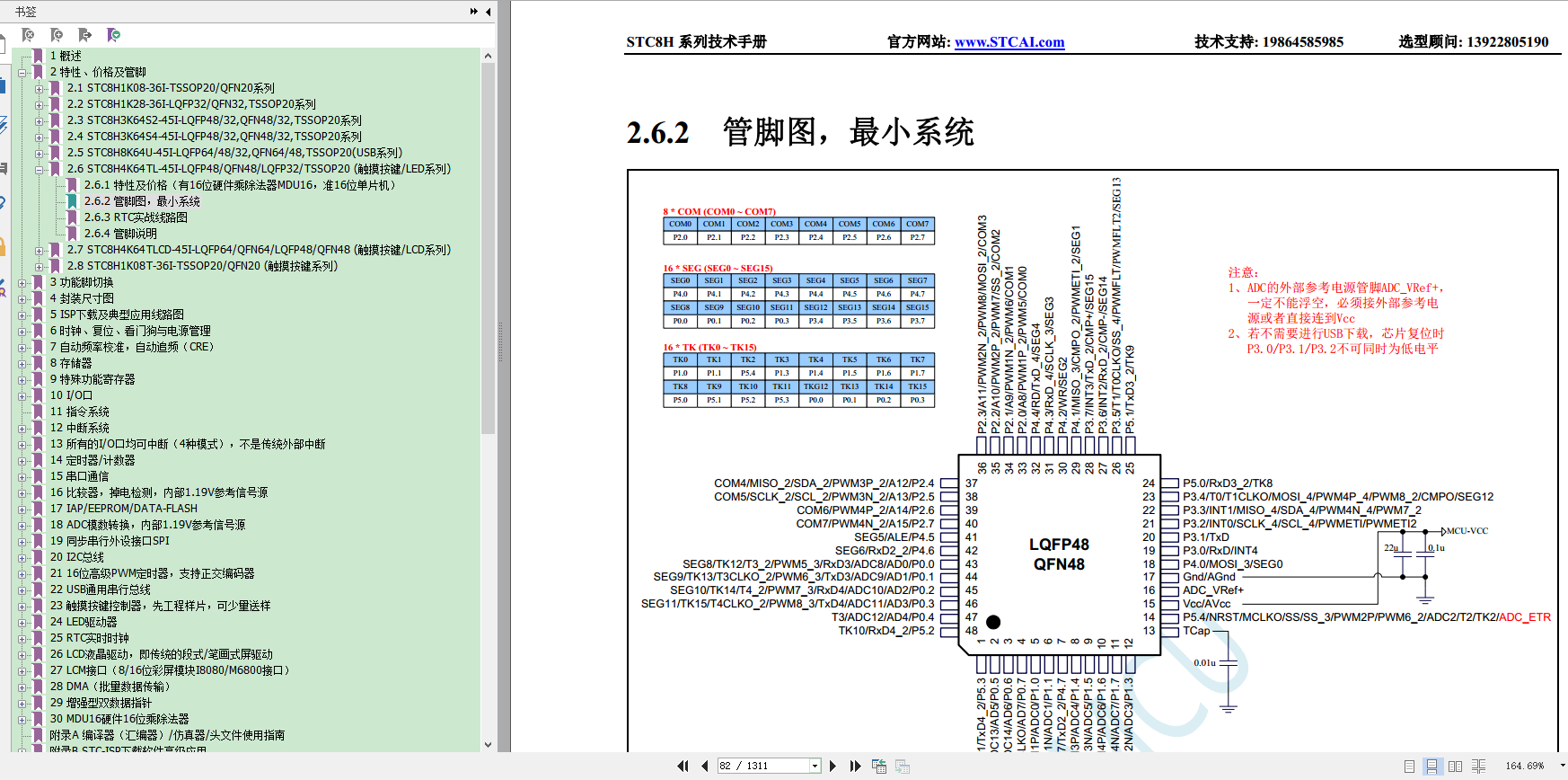Screen dimensions: 1568x780
Task: Open the page number dropdown
Action: [x=815, y=766]
